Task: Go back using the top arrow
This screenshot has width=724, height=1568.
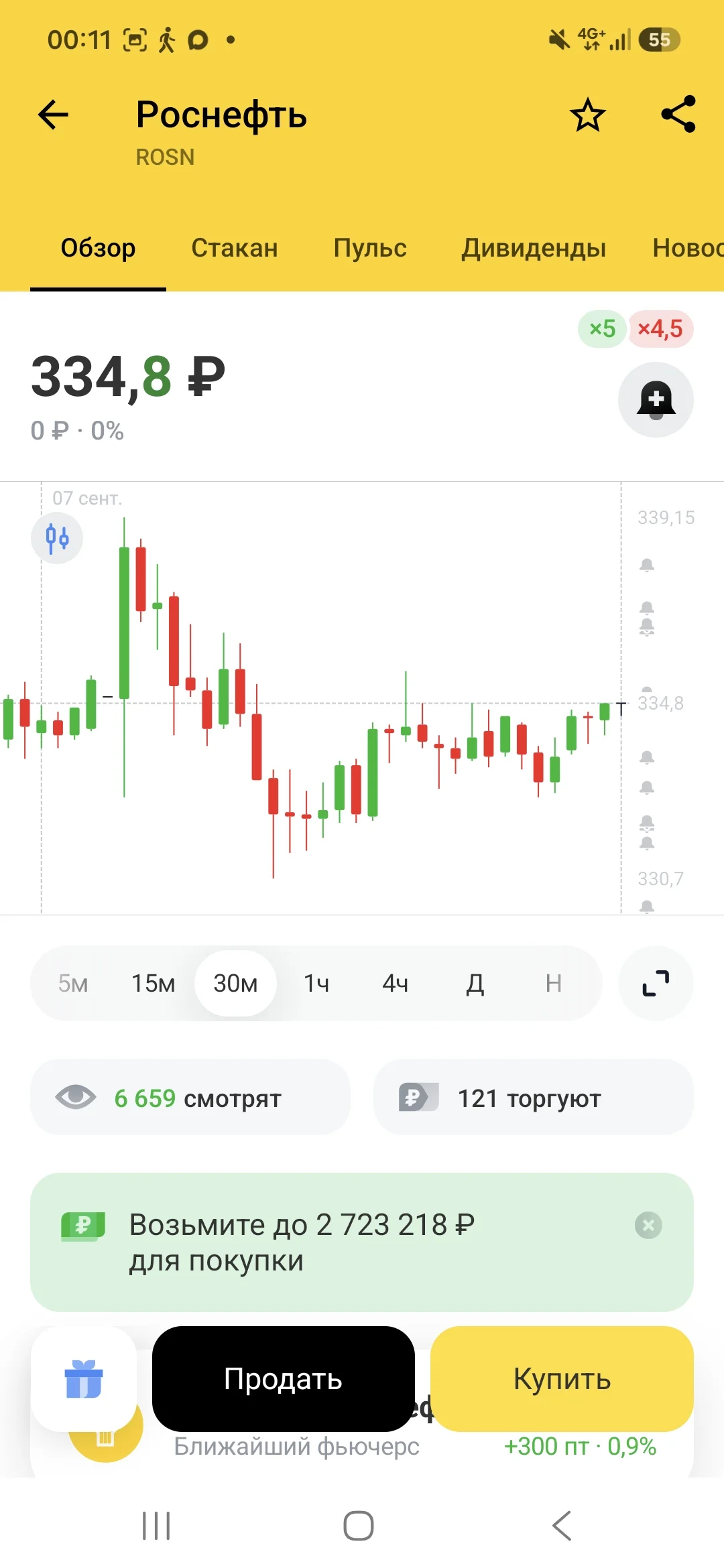Action: (x=54, y=115)
